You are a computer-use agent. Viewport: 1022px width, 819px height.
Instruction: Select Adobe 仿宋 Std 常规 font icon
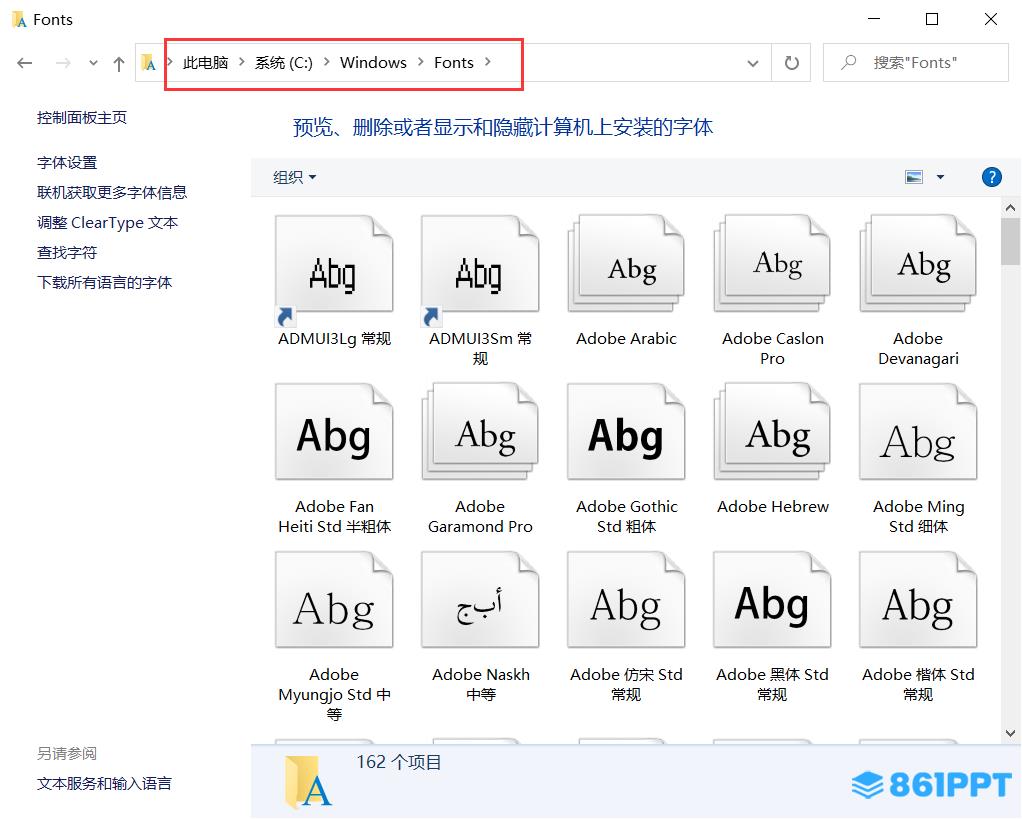point(626,599)
